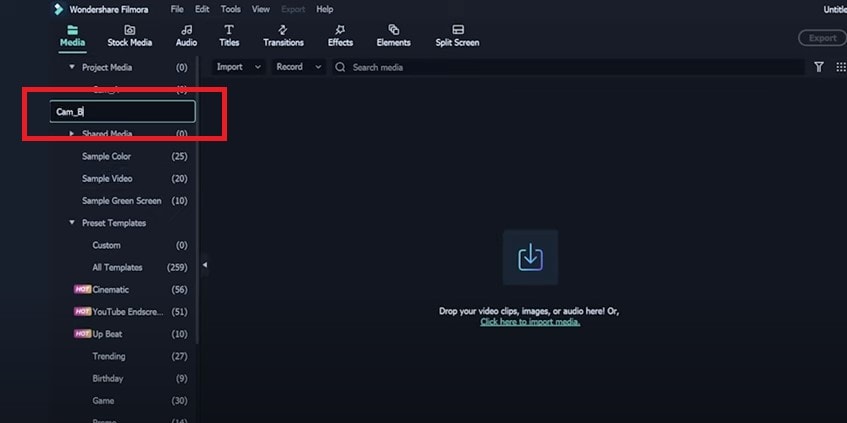
Task: Open the View menu
Action: [x=261, y=9]
